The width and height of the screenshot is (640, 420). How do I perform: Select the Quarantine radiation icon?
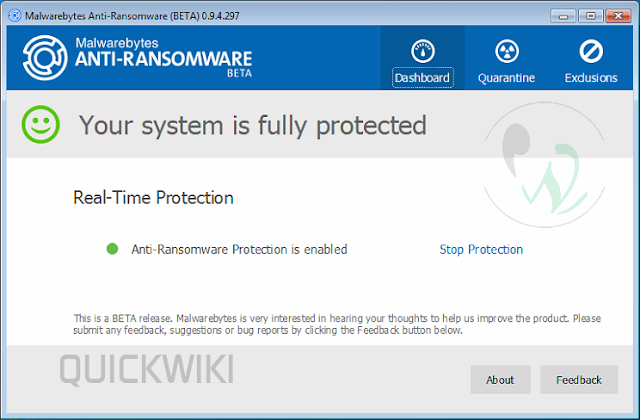[x=507, y=51]
